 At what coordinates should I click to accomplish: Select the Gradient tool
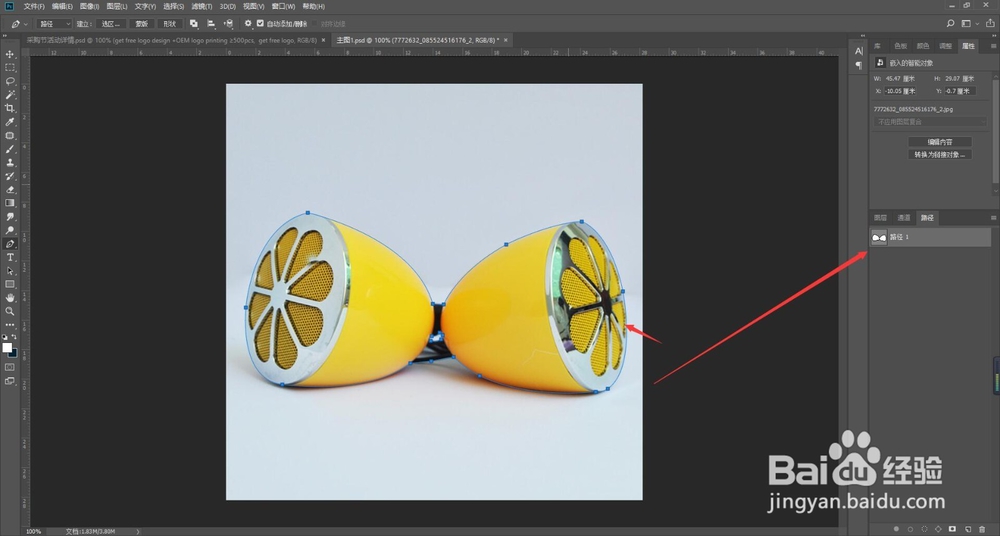tap(10, 203)
